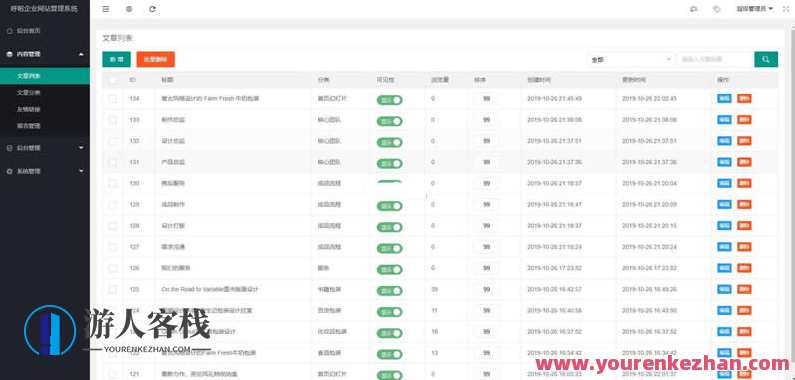The width and height of the screenshot is (795, 380).
Task: Toggle the visibility switch for row 132
Action: pos(389,143)
